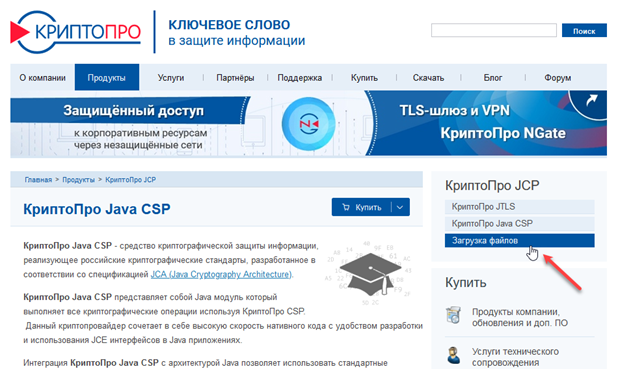
Task: Click the КриптоПро Java CSP page heading
Action: [97, 209]
